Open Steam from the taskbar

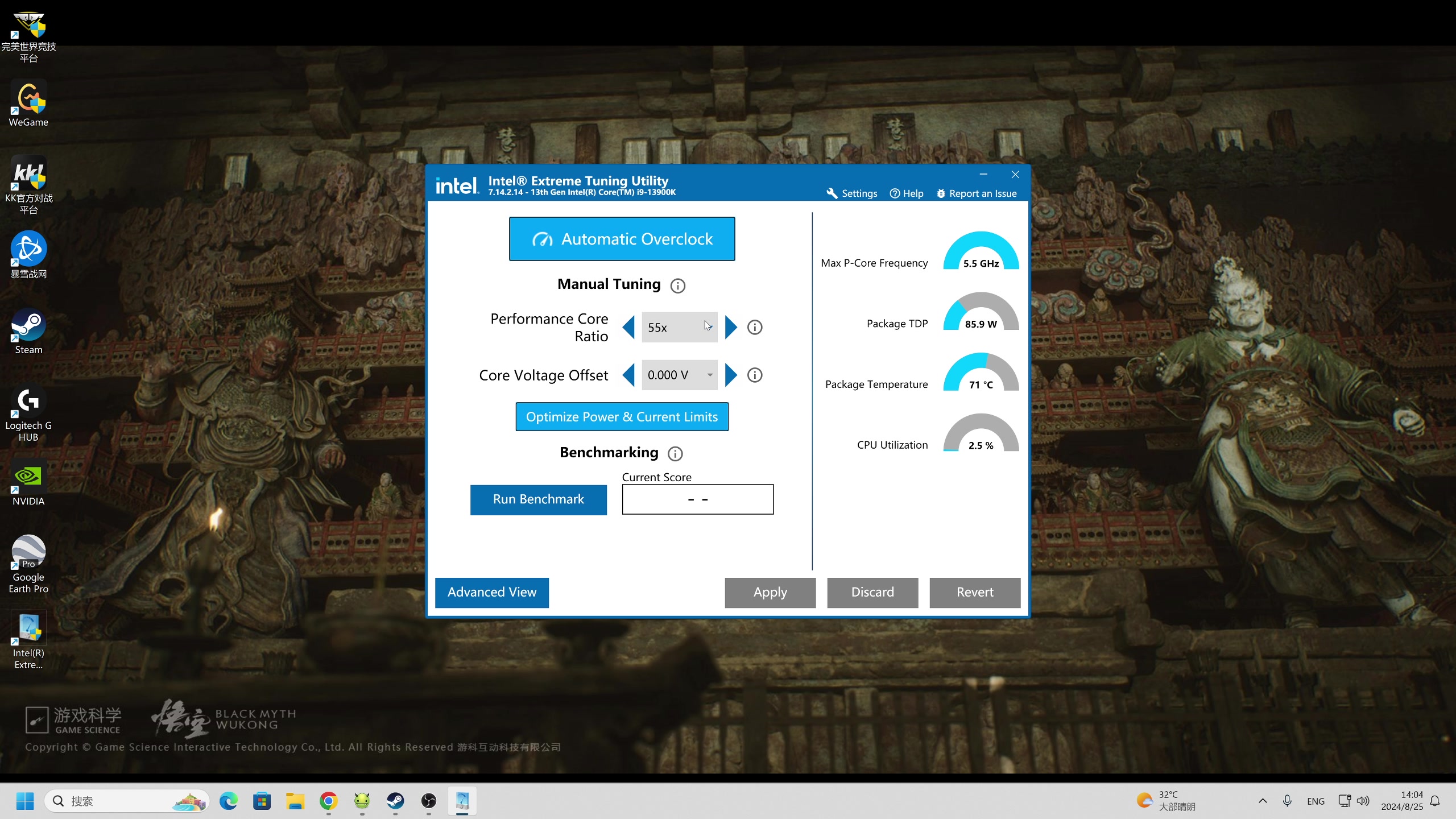pyautogui.click(x=395, y=801)
